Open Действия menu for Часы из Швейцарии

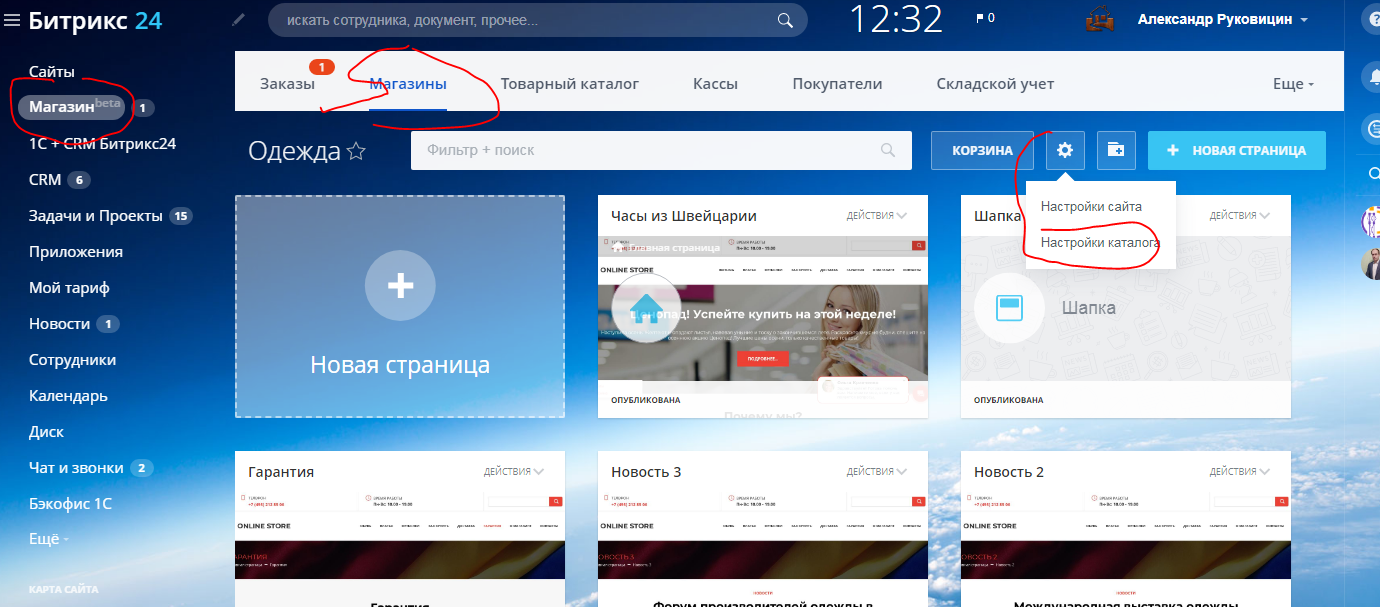876,215
